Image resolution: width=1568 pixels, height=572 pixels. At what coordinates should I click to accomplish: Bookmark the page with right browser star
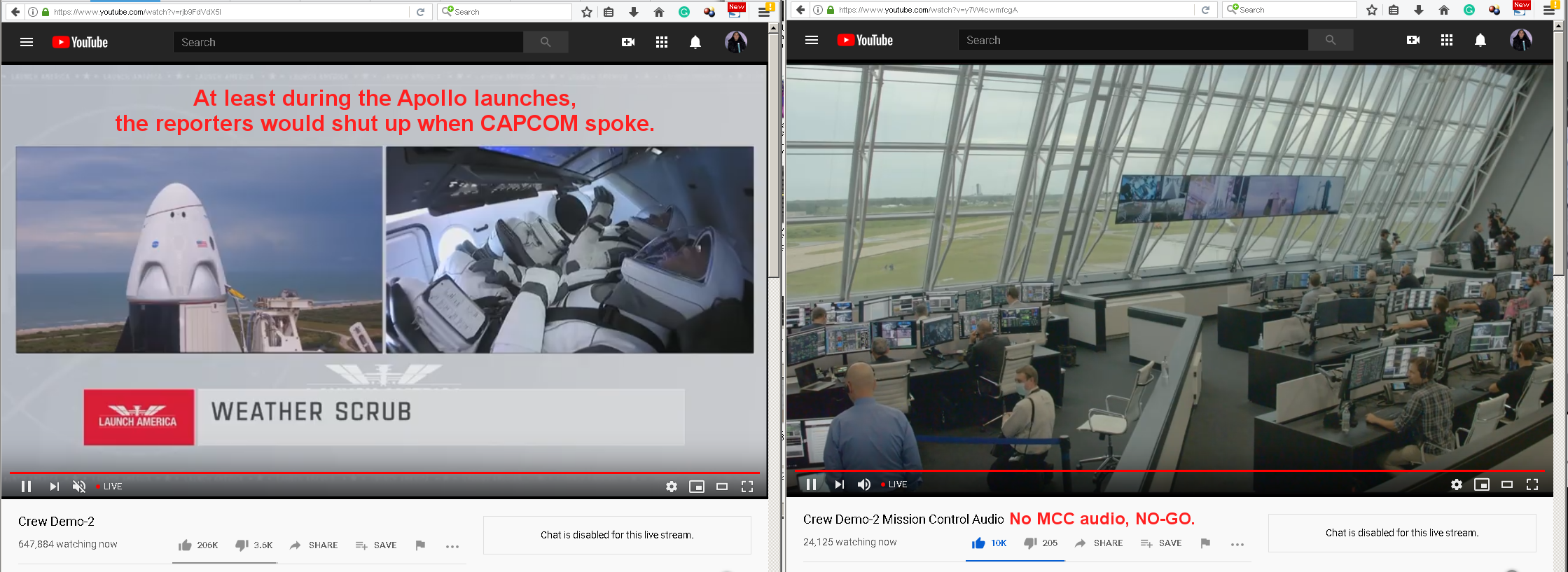1372,10
